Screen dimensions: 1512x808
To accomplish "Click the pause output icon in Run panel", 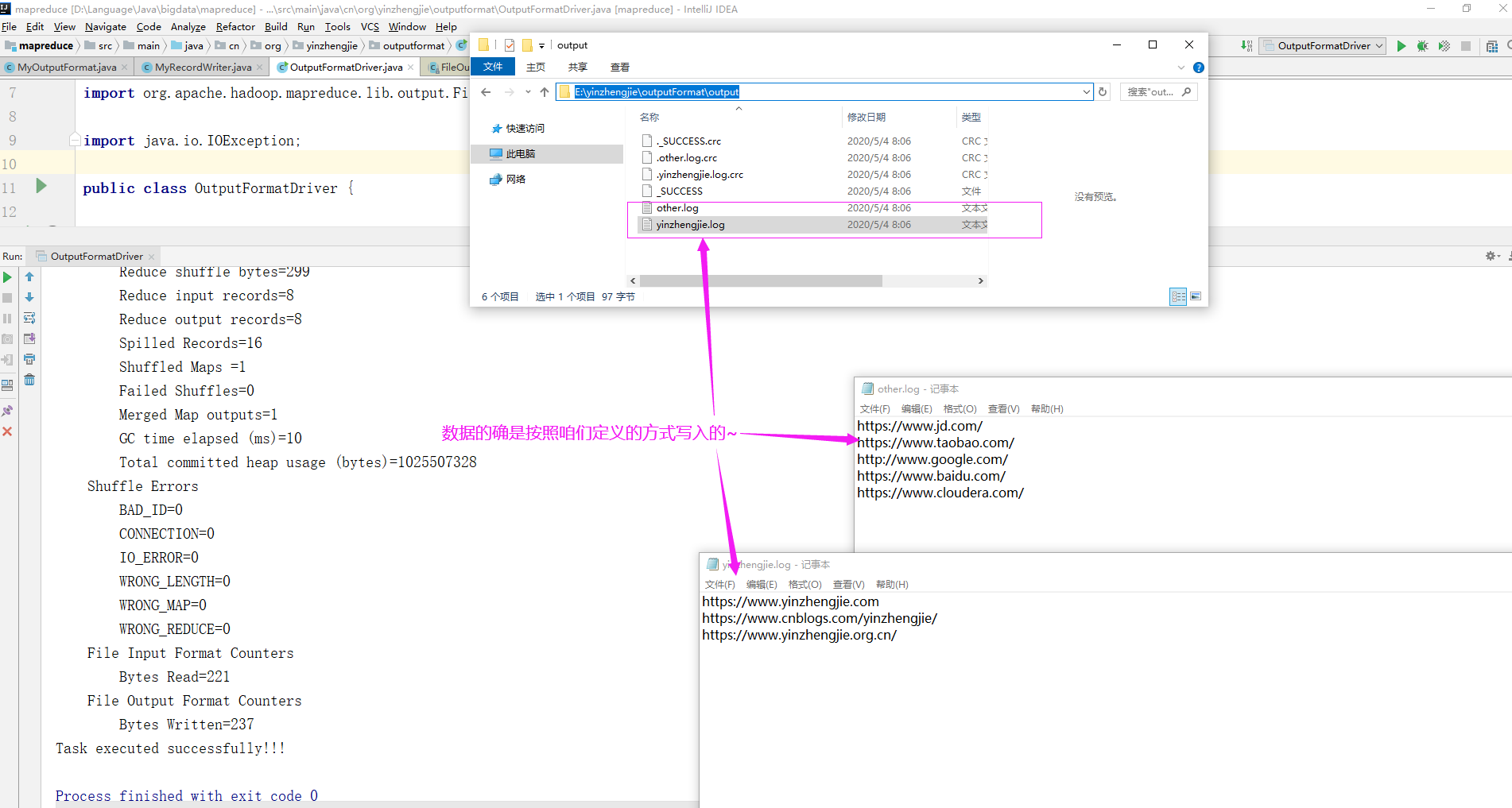I will (x=7, y=319).
